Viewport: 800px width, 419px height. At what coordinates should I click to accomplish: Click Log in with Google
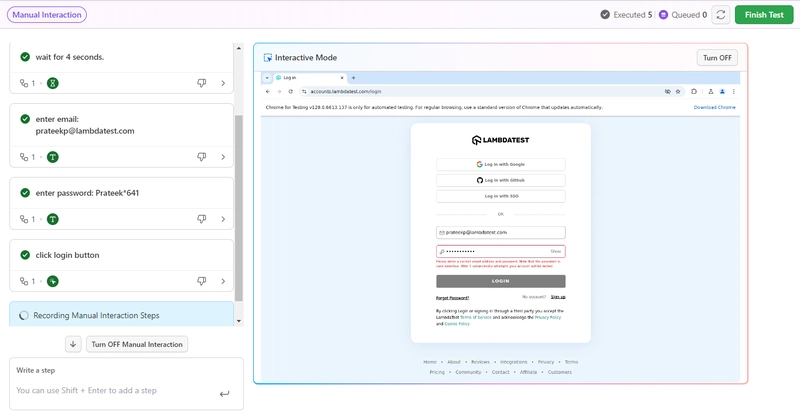pos(501,164)
